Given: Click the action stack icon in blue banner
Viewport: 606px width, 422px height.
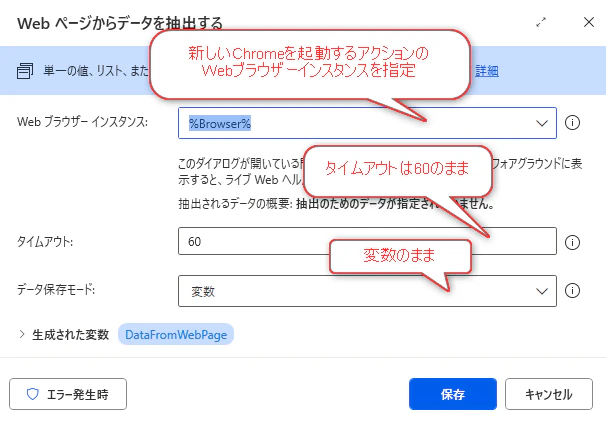Looking at the screenshot, I should click(x=25, y=71).
